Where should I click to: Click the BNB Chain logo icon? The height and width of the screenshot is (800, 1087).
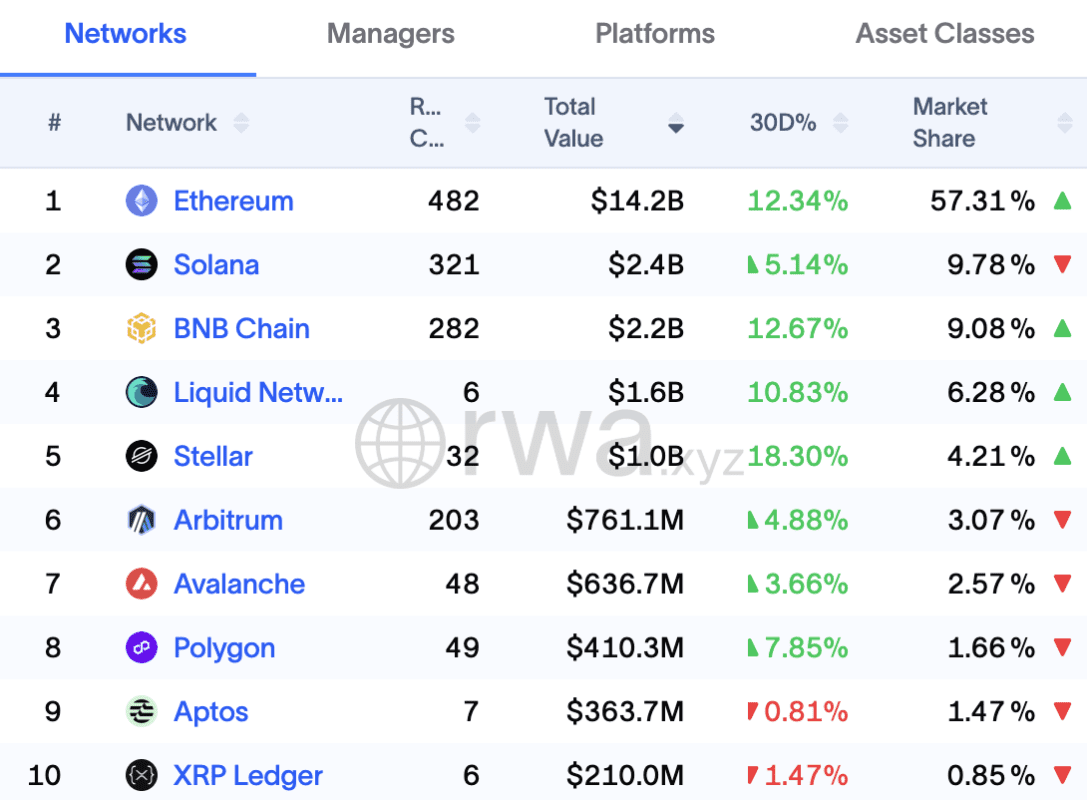pos(142,329)
